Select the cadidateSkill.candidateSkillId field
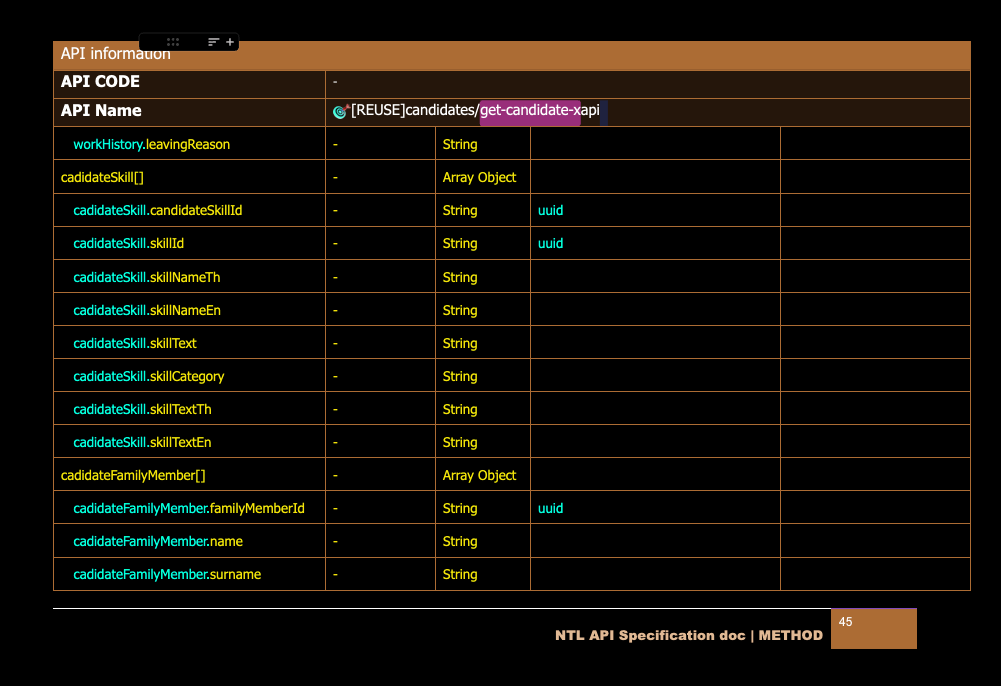 click(157, 211)
